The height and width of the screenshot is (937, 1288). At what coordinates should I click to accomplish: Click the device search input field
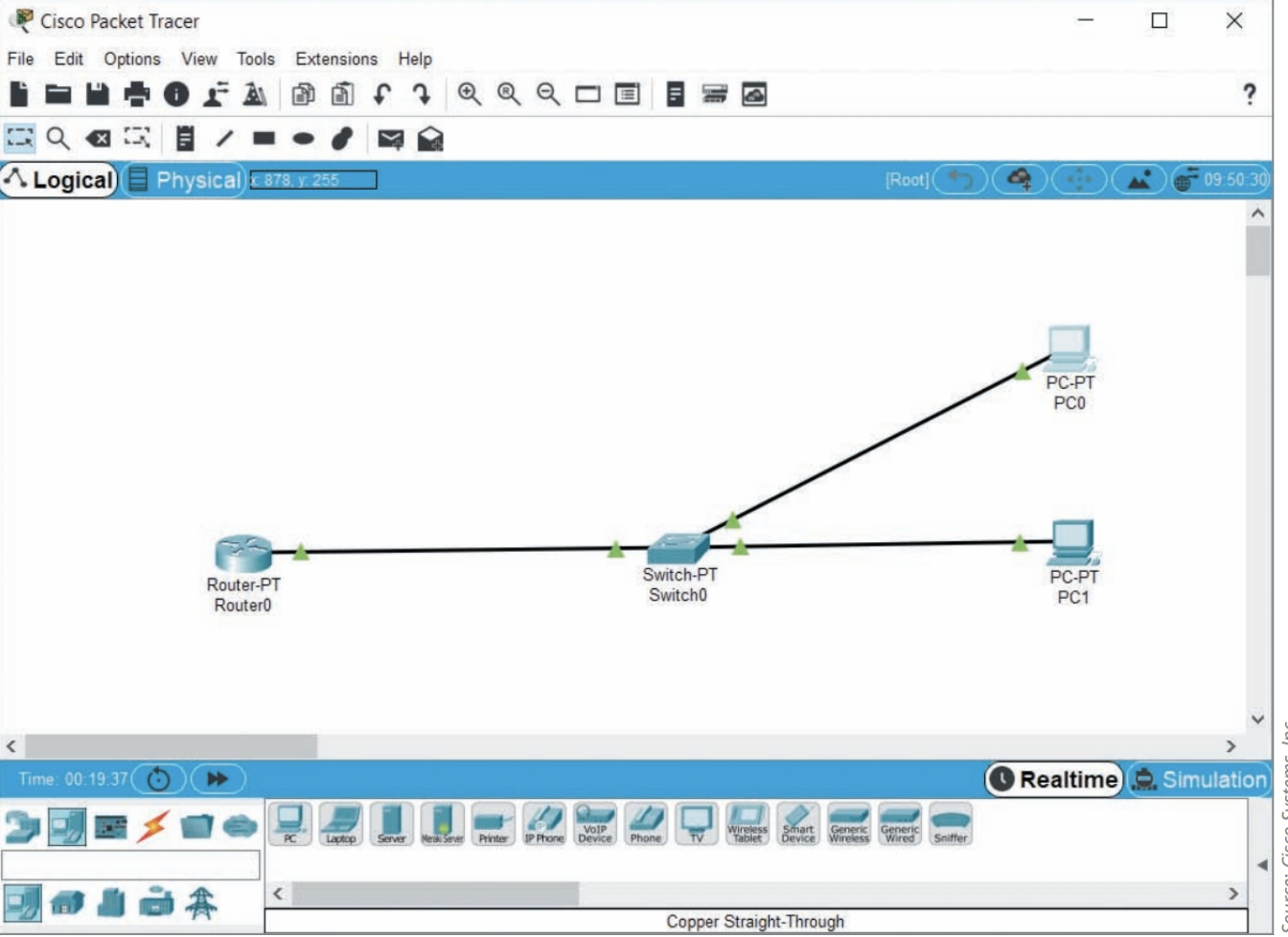point(130,865)
